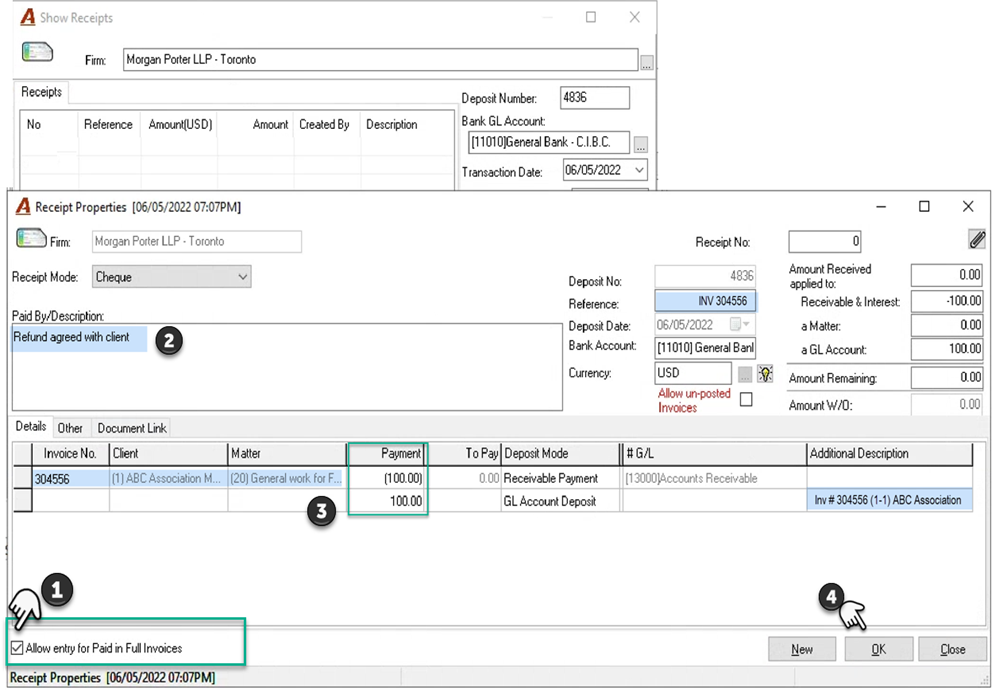Open the Document Link tab

[x=132, y=428]
